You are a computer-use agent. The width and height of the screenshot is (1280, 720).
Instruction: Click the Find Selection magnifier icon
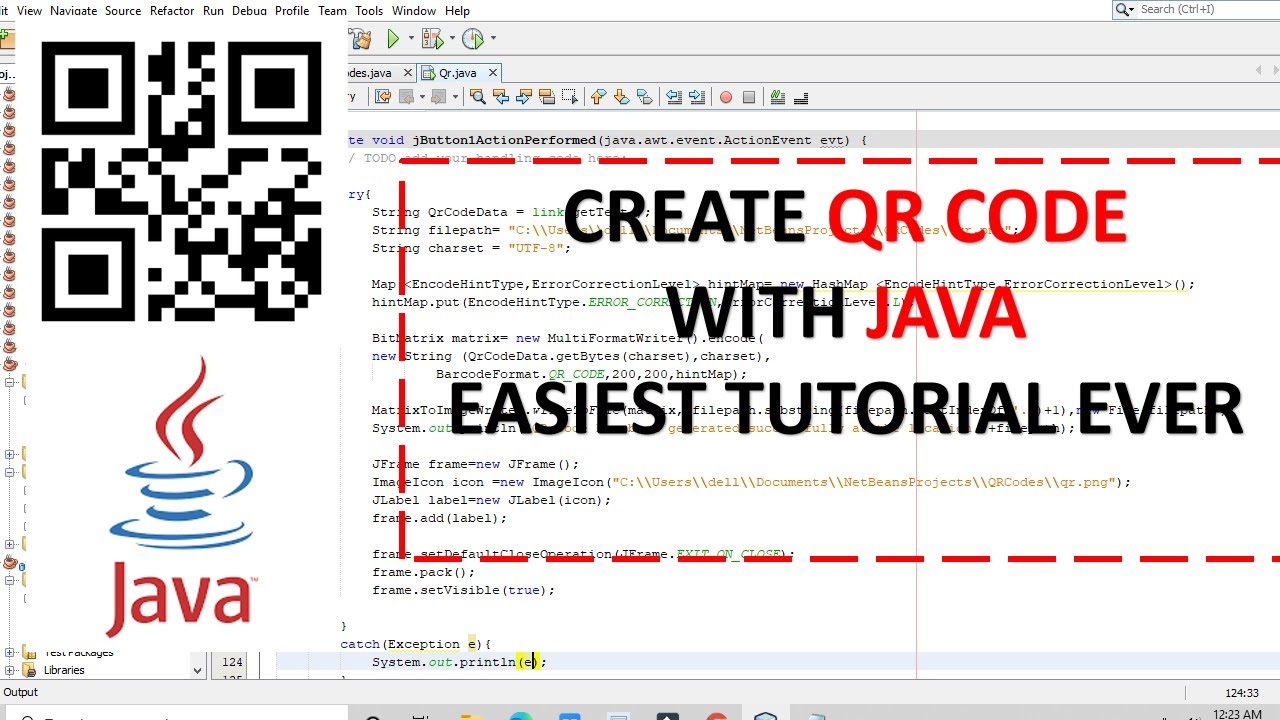click(x=478, y=97)
